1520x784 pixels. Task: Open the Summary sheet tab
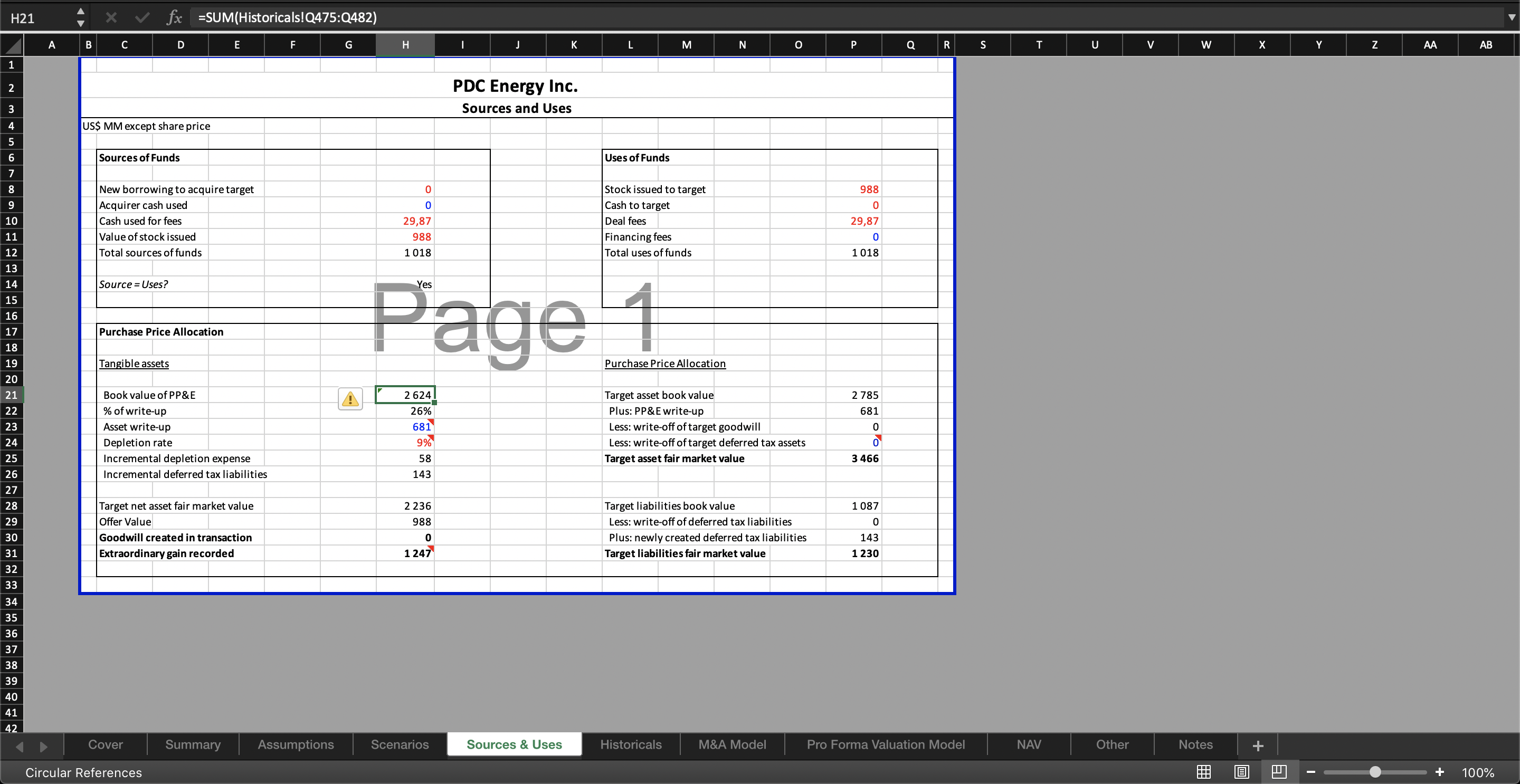pos(193,744)
